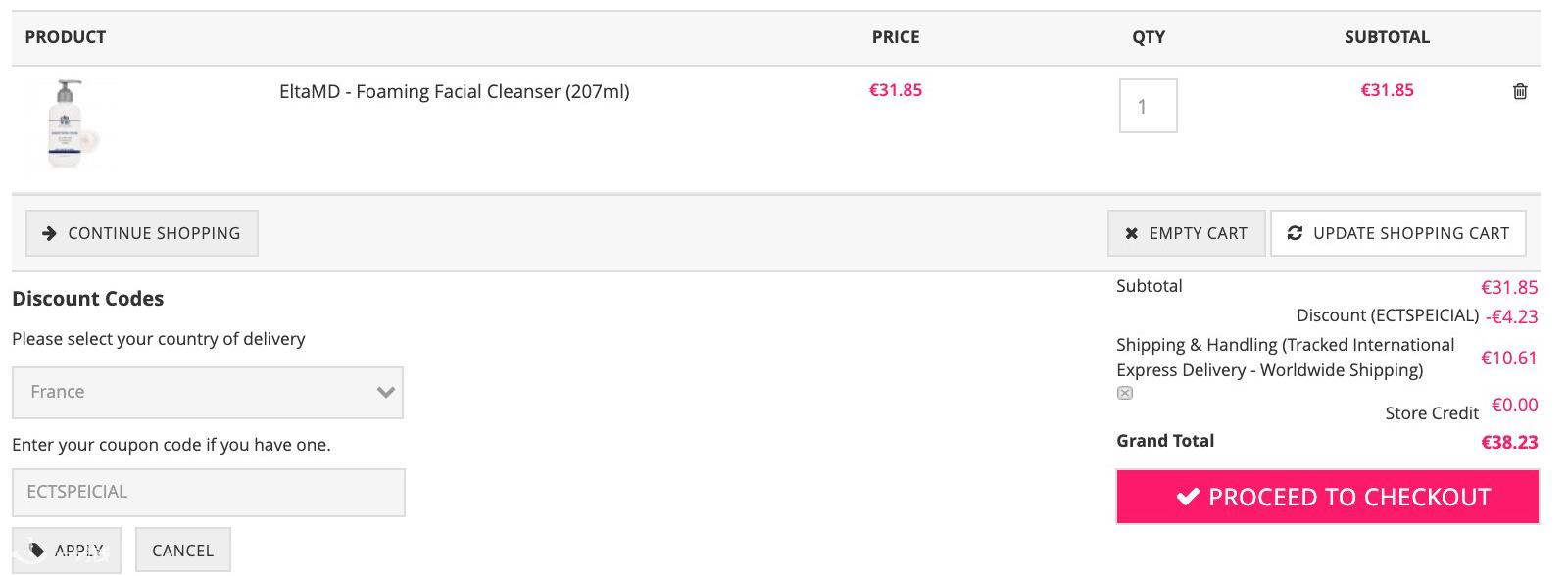Click the refresh icon on Update Shopping Cart
Viewport: 1568px width, 576px height.
pos(1295,233)
